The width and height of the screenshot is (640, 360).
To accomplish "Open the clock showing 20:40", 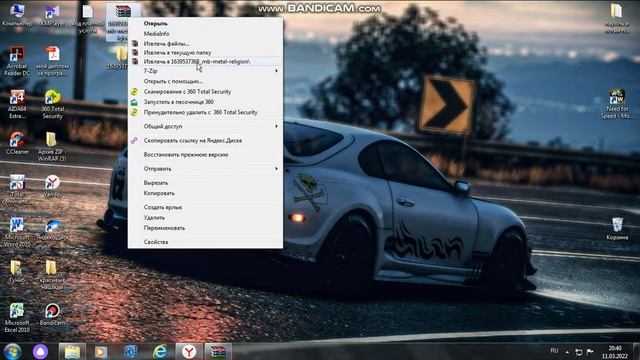I will click(x=615, y=352).
